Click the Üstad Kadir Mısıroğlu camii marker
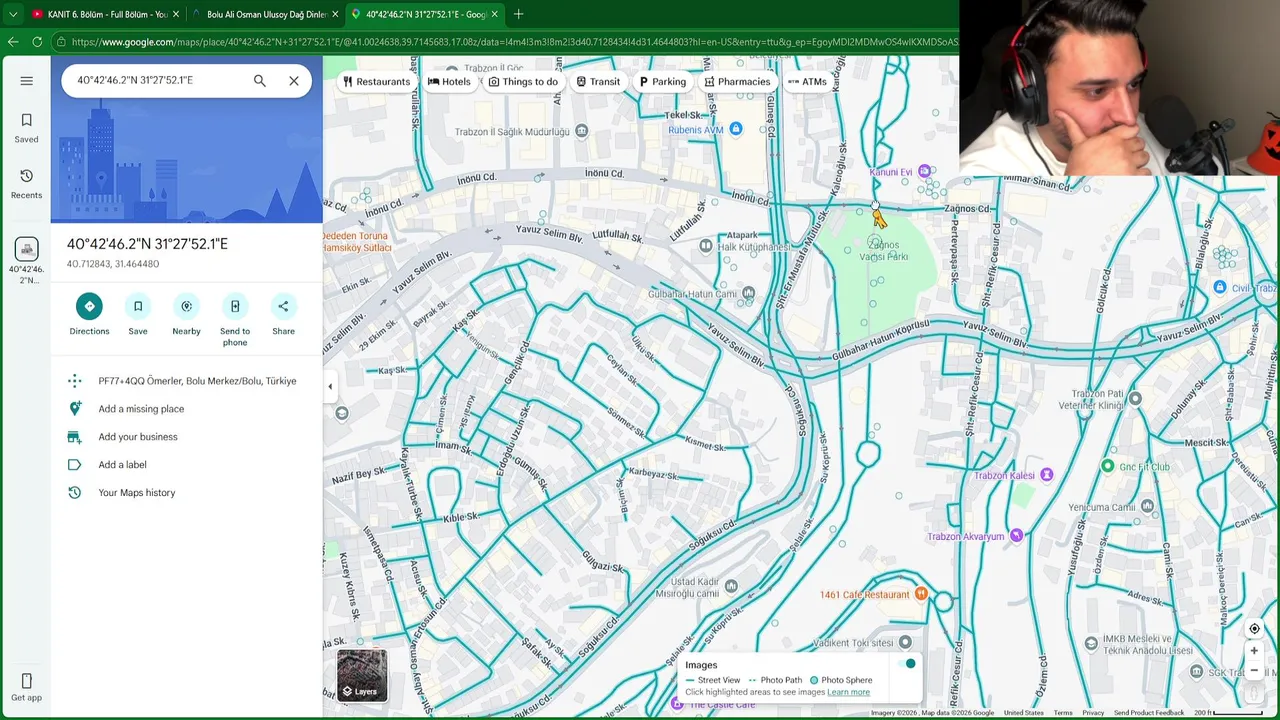Viewport: 1280px width, 720px height. point(732,587)
